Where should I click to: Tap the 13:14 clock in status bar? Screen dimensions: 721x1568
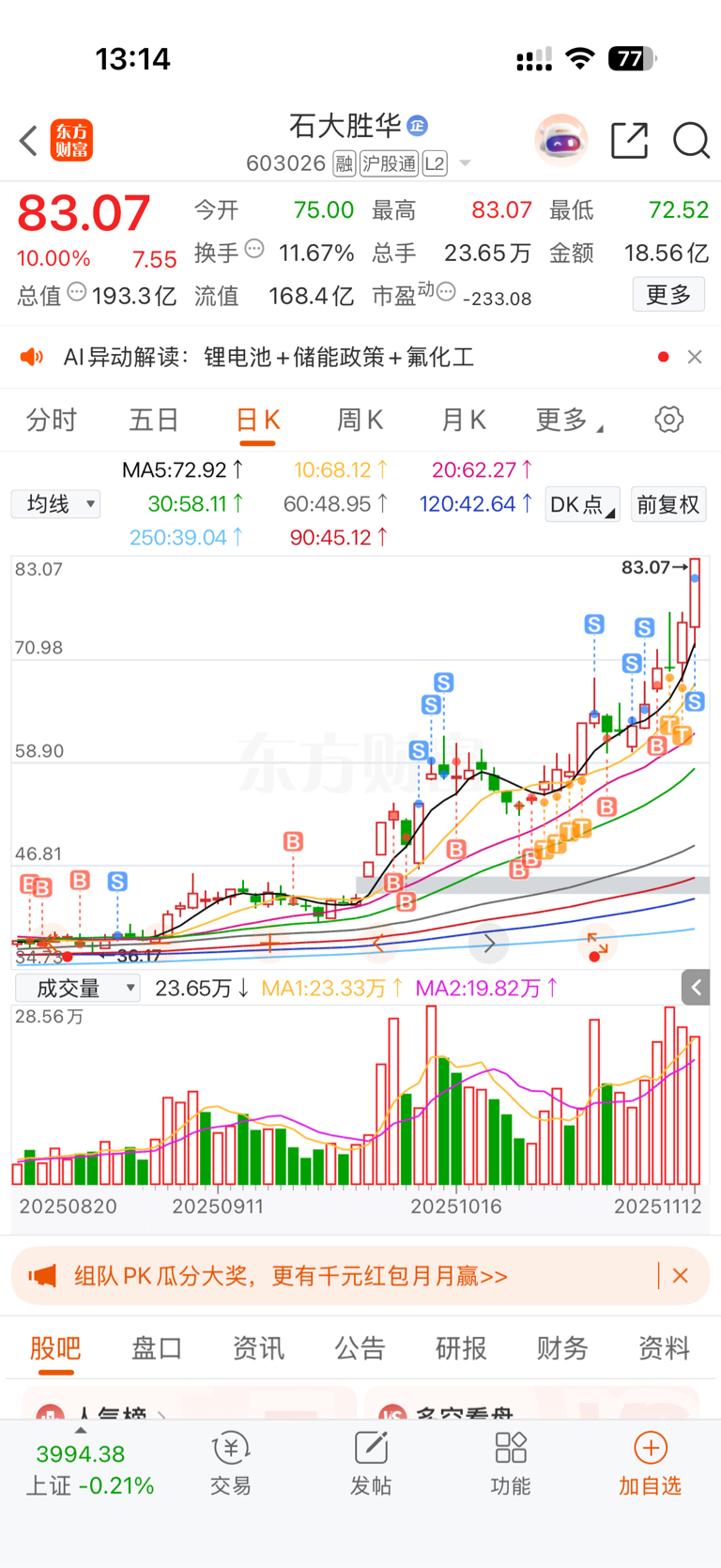(132, 59)
